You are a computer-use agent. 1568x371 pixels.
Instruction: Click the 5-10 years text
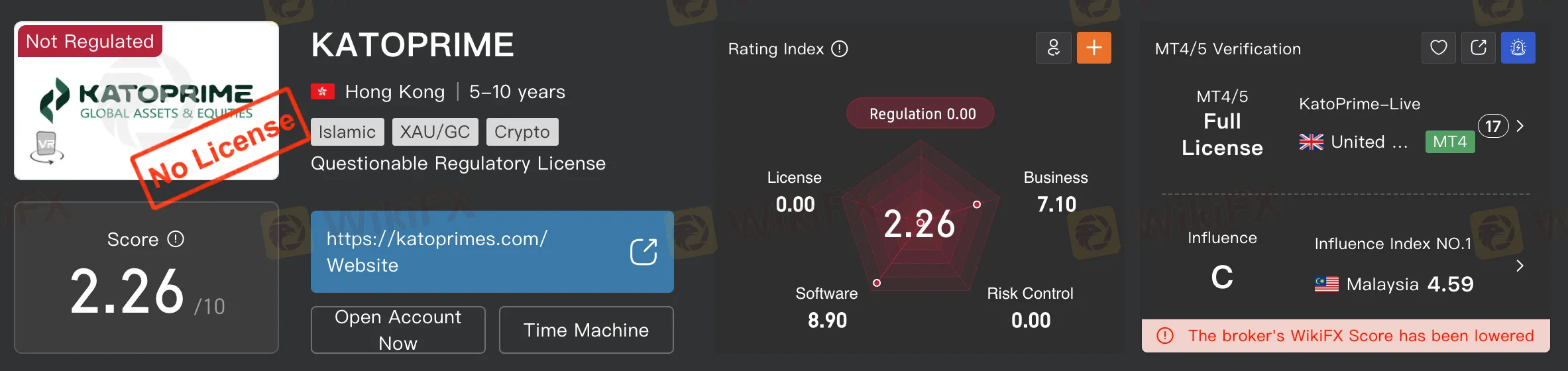(x=518, y=91)
